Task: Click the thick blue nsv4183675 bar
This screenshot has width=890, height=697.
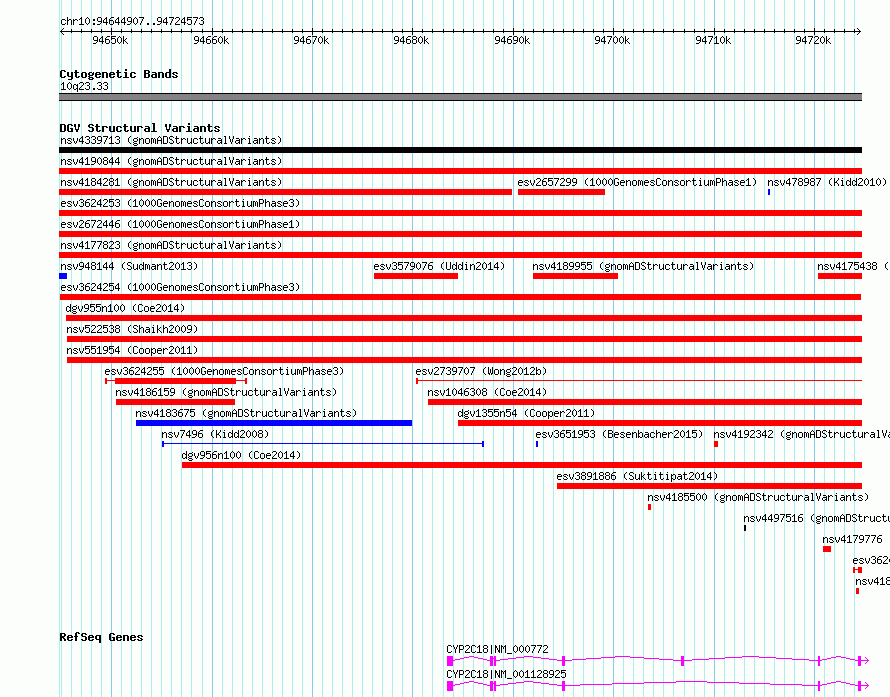Action: (274, 423)
